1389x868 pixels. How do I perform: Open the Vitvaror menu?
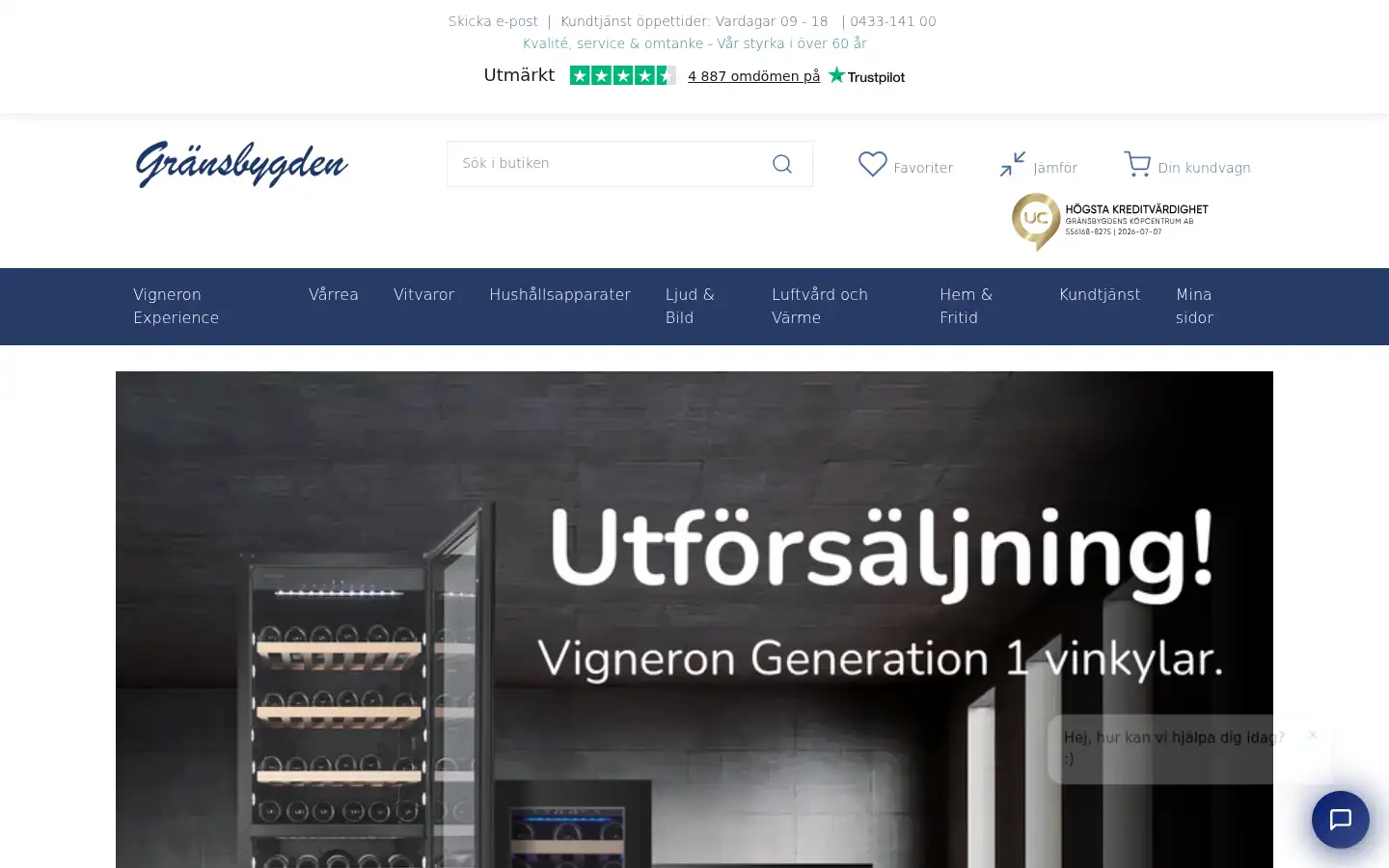pos(423,294)
